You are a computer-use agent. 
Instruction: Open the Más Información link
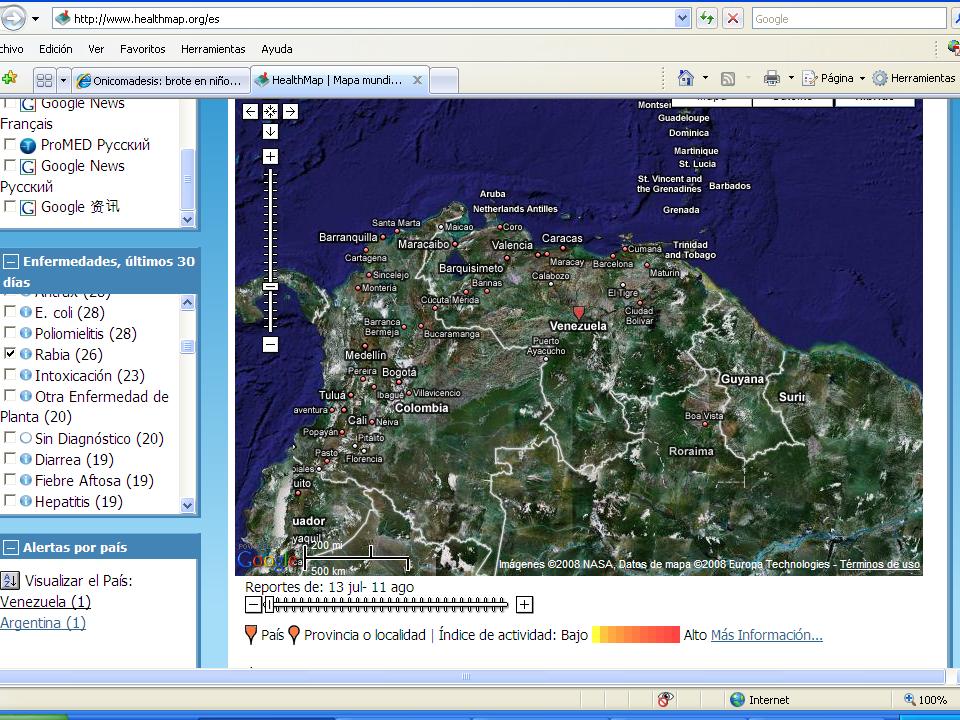[766, 635]
